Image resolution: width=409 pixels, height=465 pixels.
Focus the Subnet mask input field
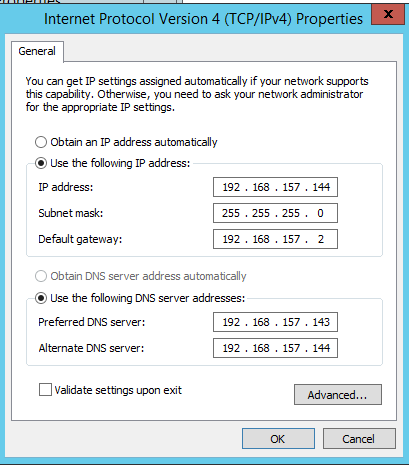(x=275, y=213)
